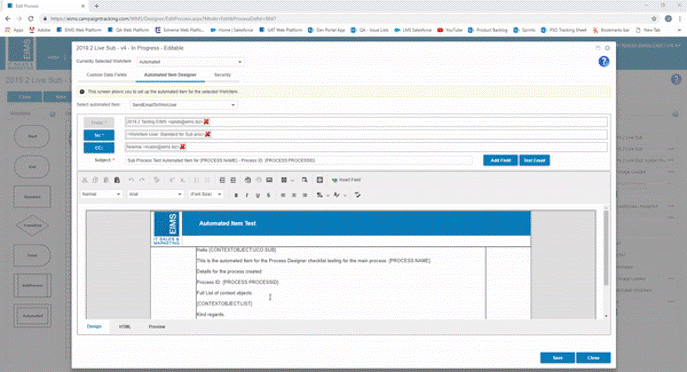
Task: Open find and replace magnifier tool
Action: pos(305,180)
